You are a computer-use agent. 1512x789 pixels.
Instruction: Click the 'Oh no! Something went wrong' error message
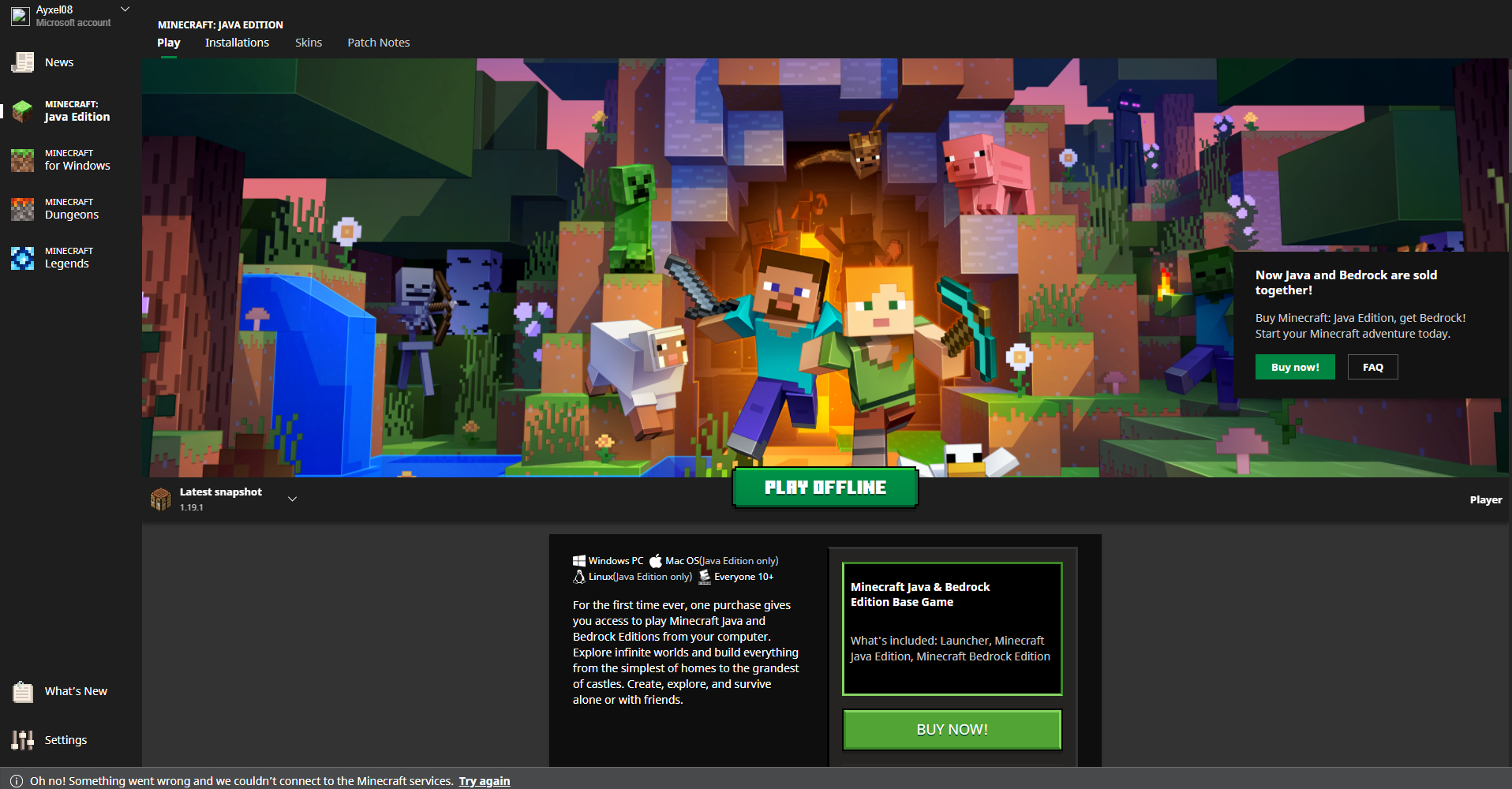[x=241, y=781]
